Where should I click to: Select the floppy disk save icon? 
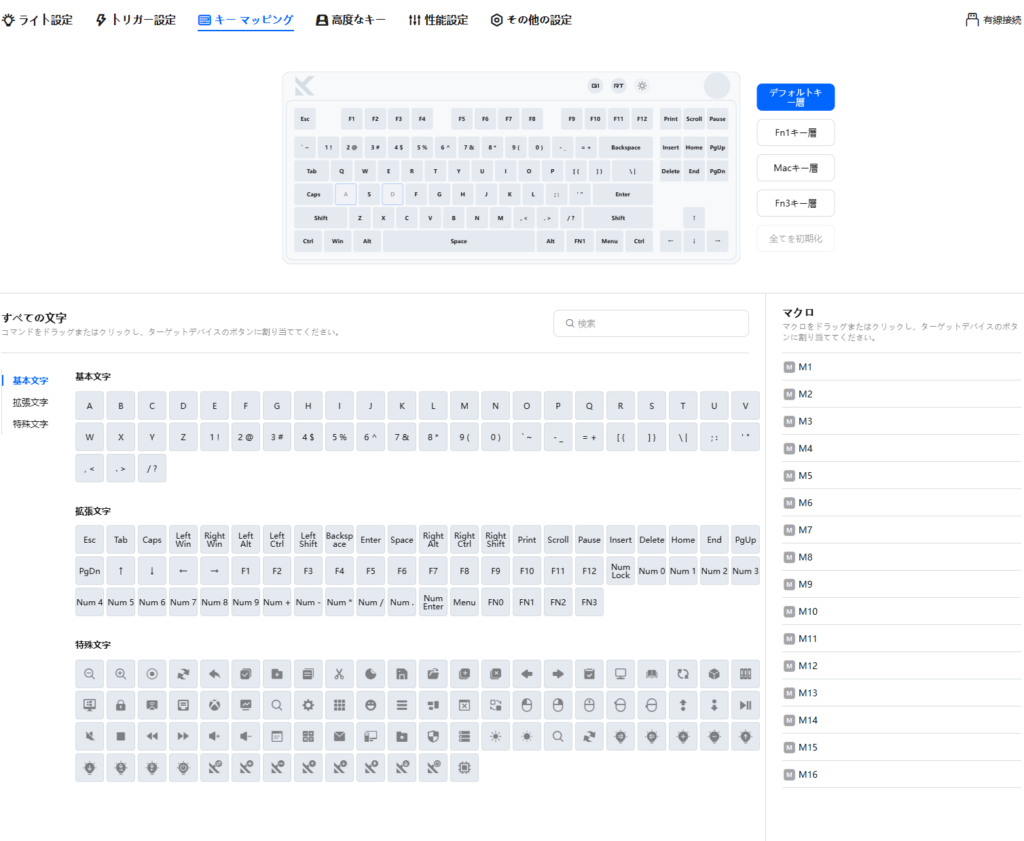pos(402,674)
